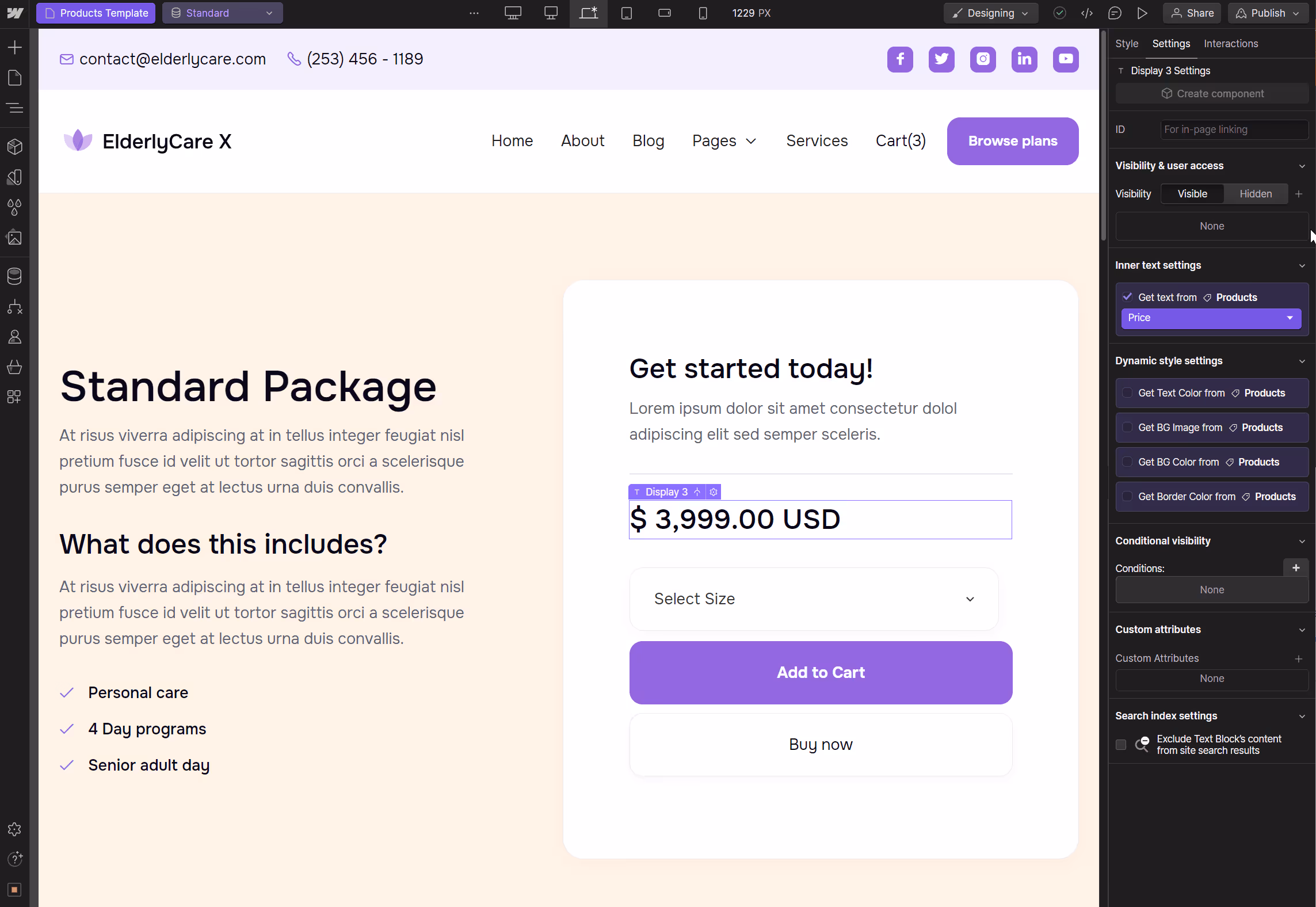Open the Components panel

coord(14,146)
